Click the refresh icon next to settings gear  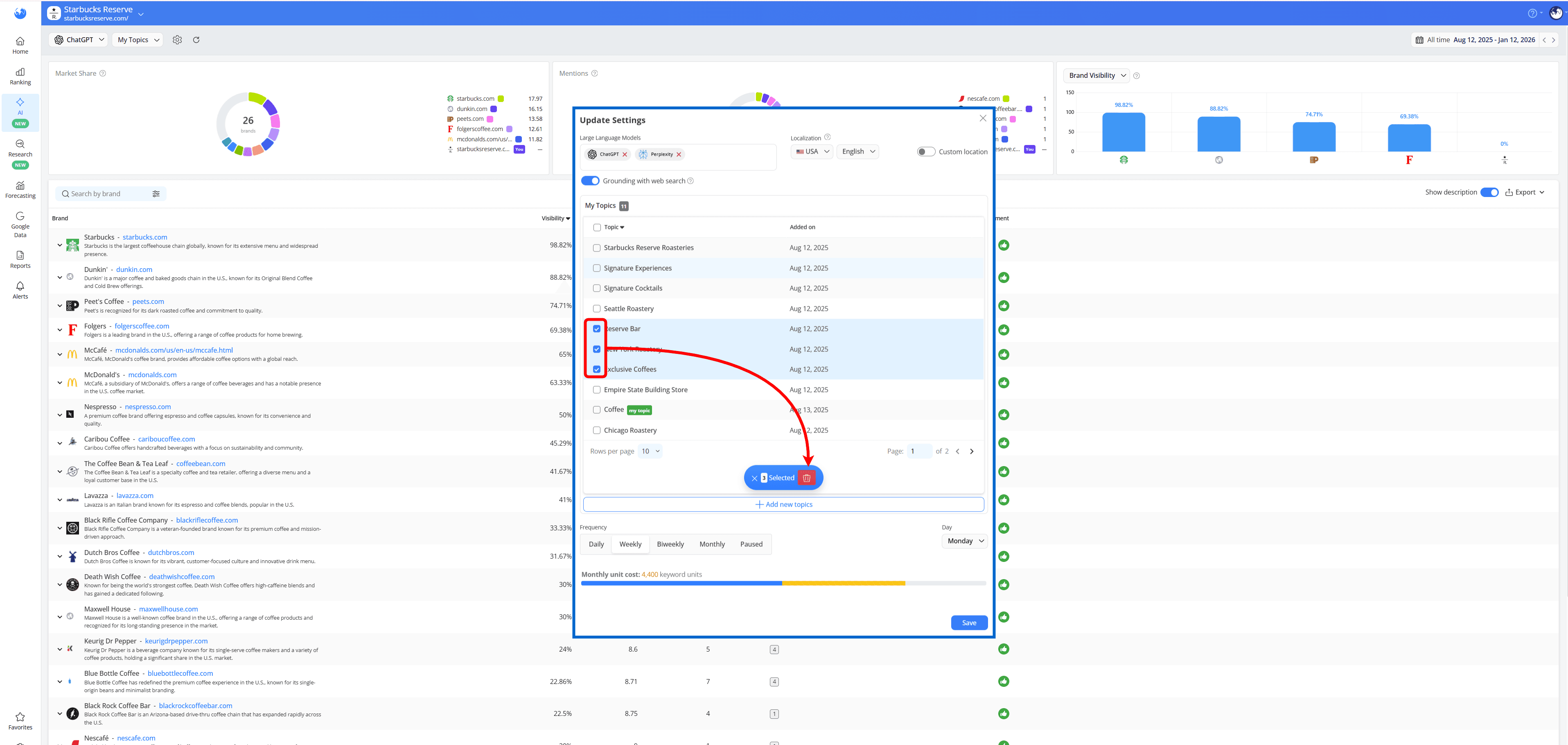[196, 40]
